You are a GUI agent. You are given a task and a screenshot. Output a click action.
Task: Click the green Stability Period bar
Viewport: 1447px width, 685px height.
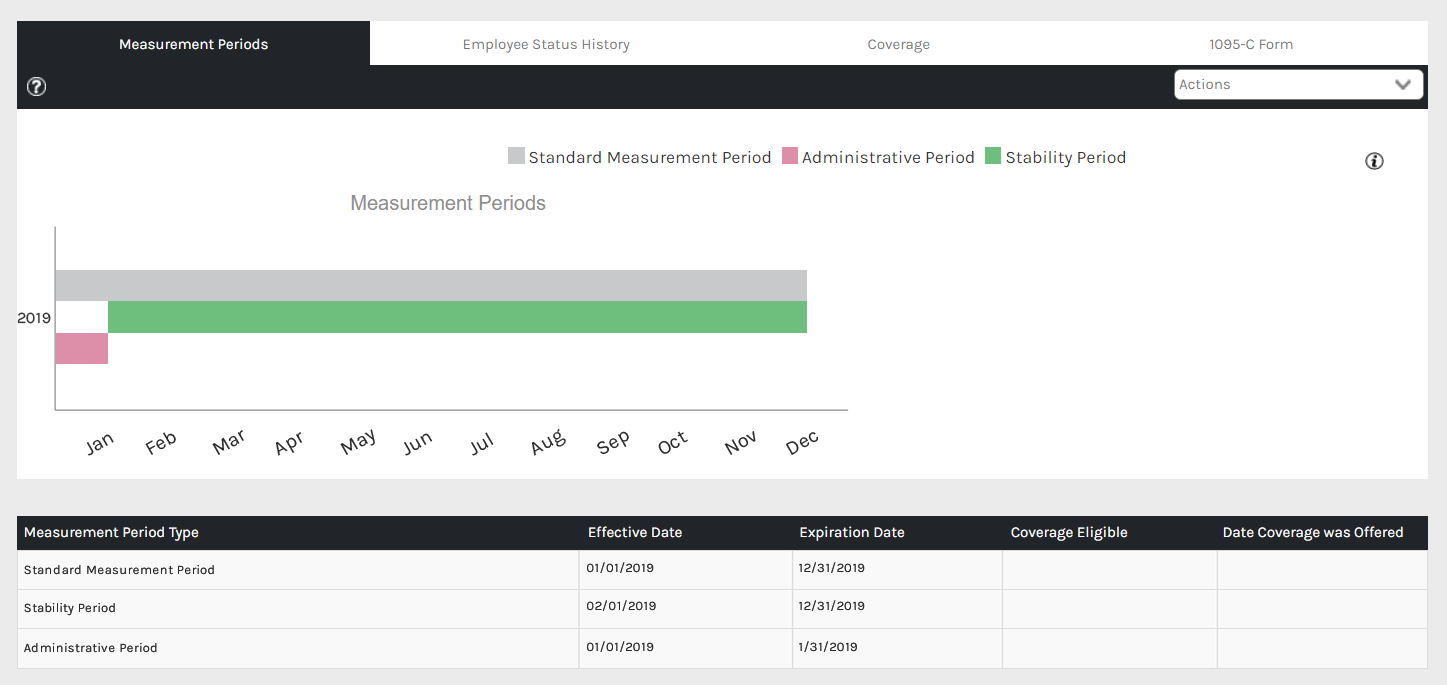coord(457,317)
